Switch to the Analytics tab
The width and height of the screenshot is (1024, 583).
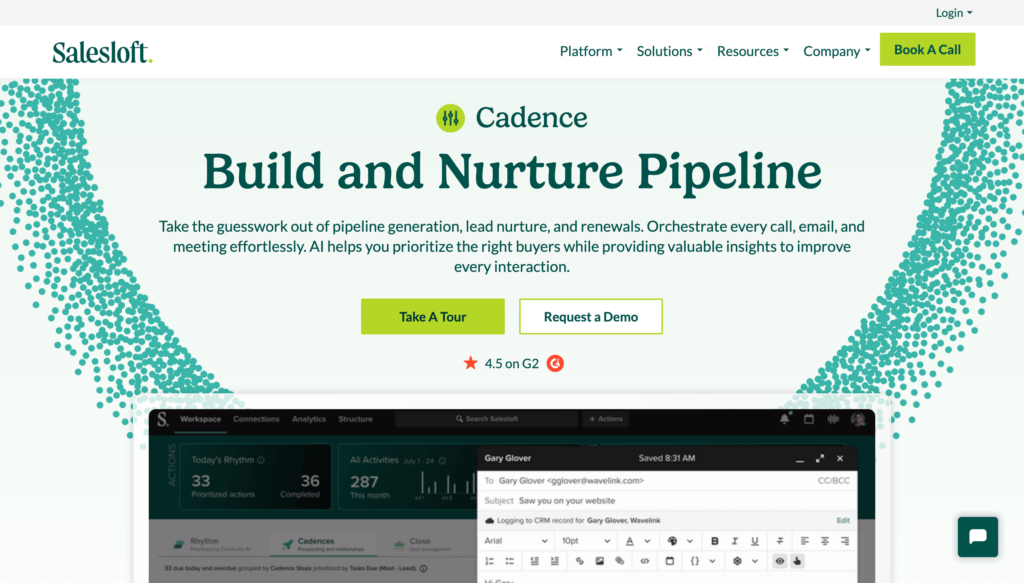tap(309, 419)
